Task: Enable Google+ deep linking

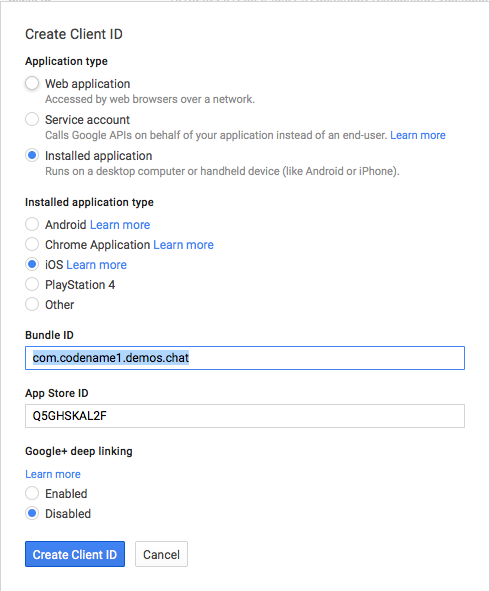Action: click(x=32, y=493)
